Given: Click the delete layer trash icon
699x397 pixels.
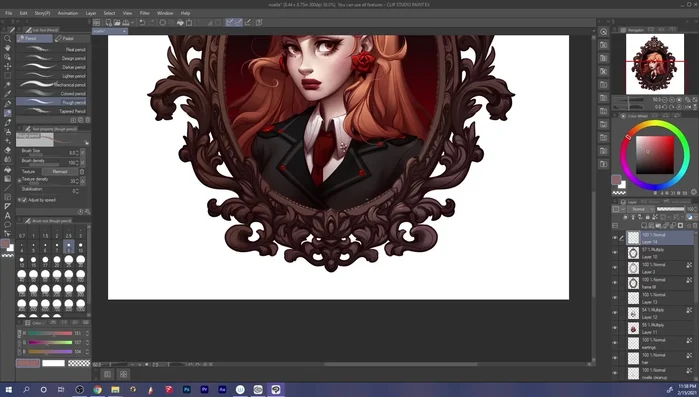Looking at the screenshot, I should [695, 225].
